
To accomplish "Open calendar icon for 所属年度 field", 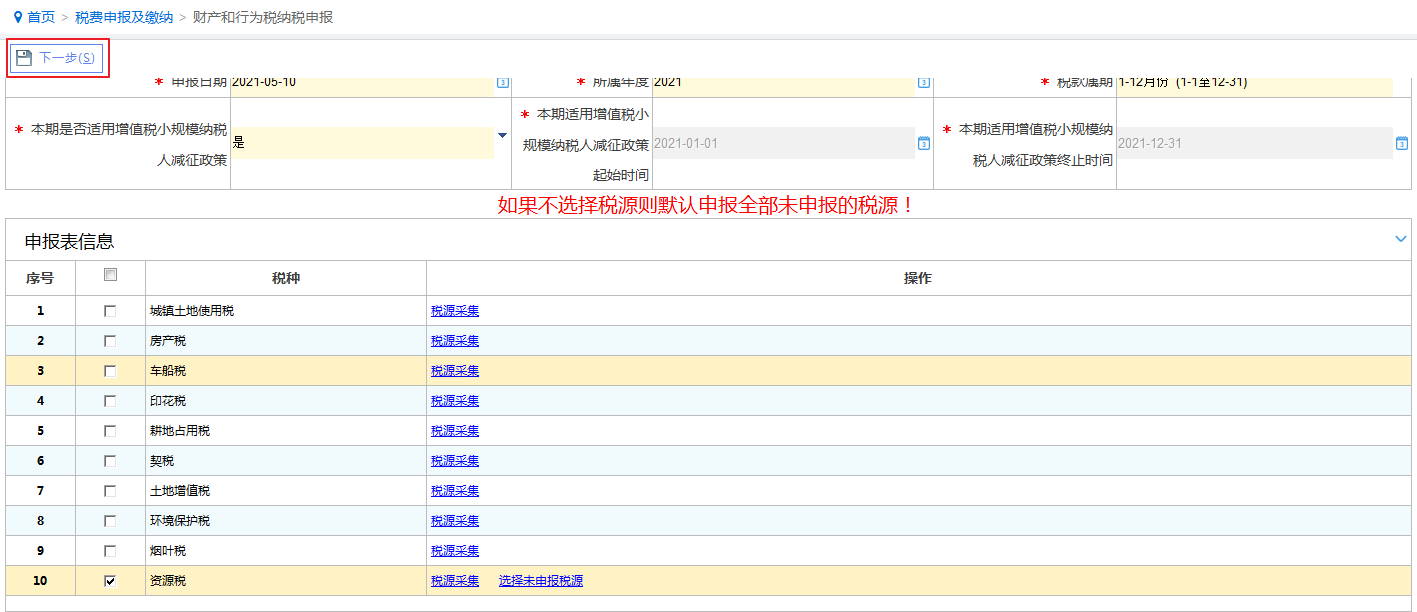I will (x=924, y=83).
